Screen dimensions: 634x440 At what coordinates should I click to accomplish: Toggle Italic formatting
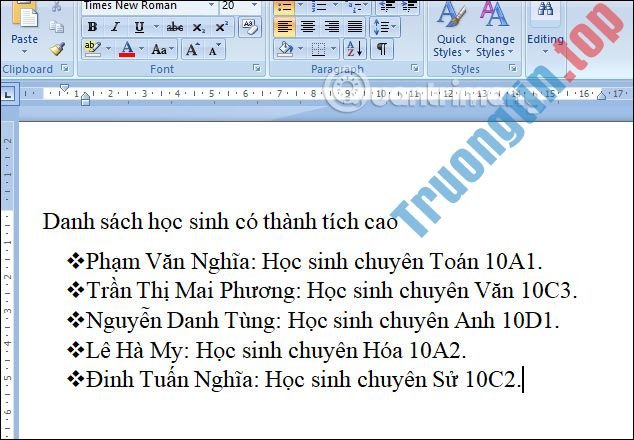coord(116,27)
